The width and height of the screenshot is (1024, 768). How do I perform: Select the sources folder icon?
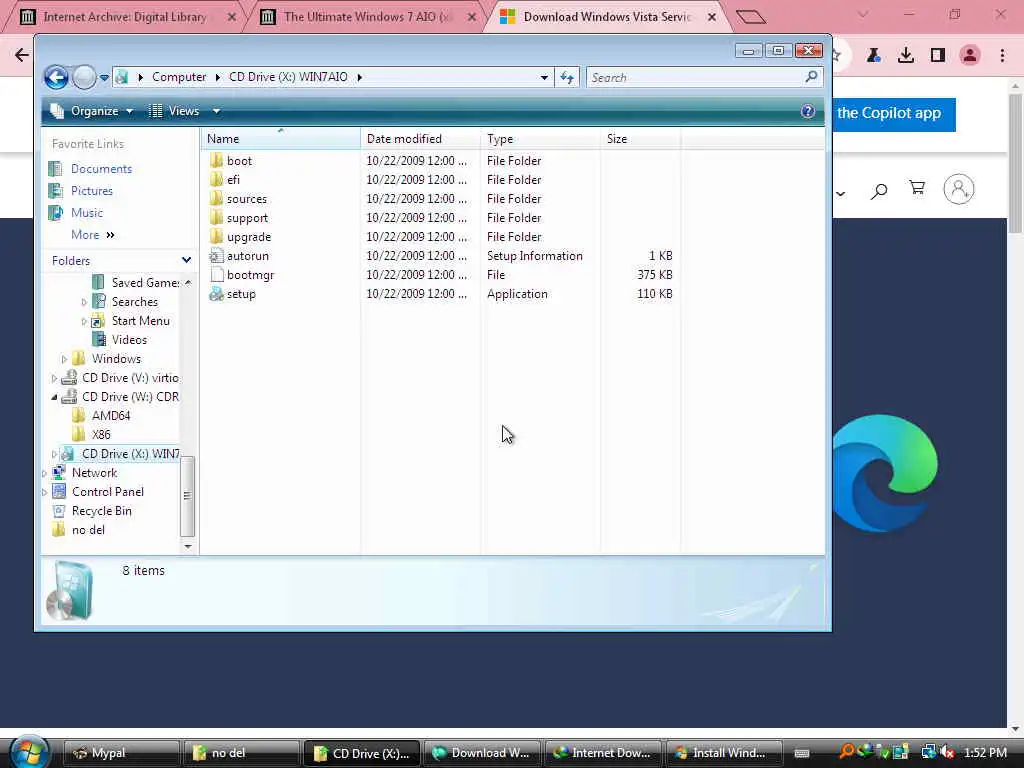[217, 199]
